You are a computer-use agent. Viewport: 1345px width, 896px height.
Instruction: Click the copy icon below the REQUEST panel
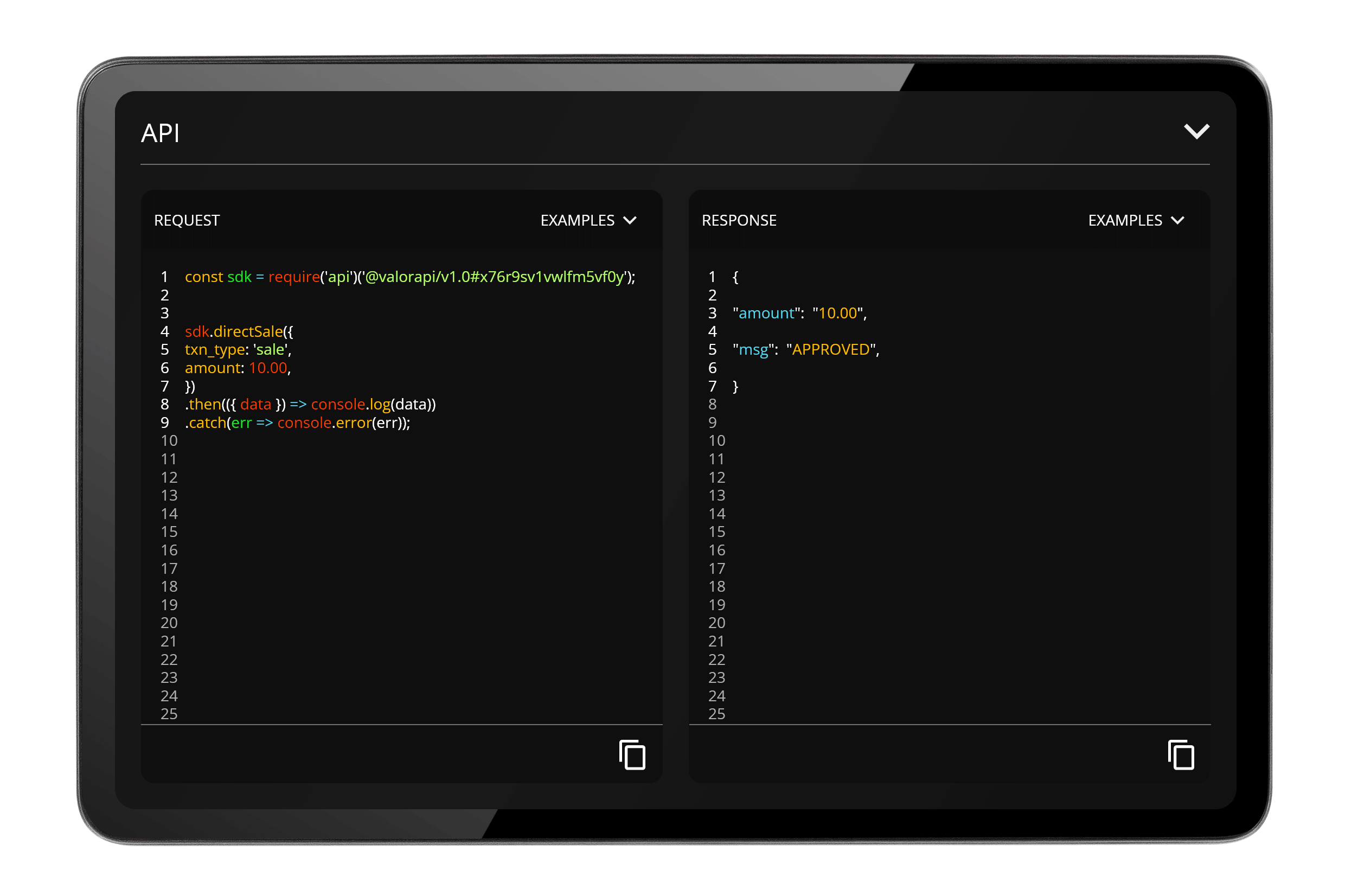tap(632, 756)
